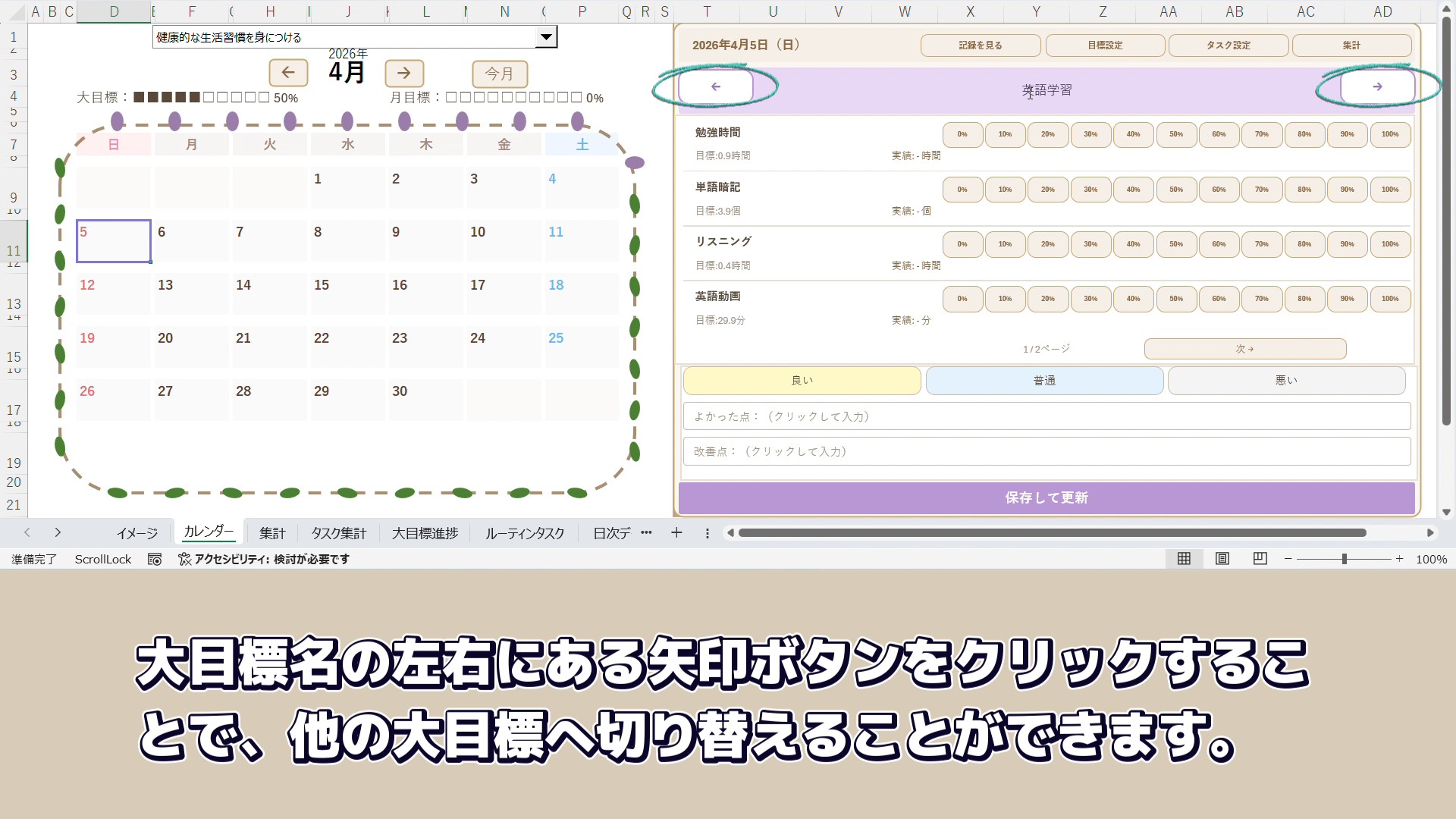Switch to the 集計 sheet tab

tap(272, 533)
